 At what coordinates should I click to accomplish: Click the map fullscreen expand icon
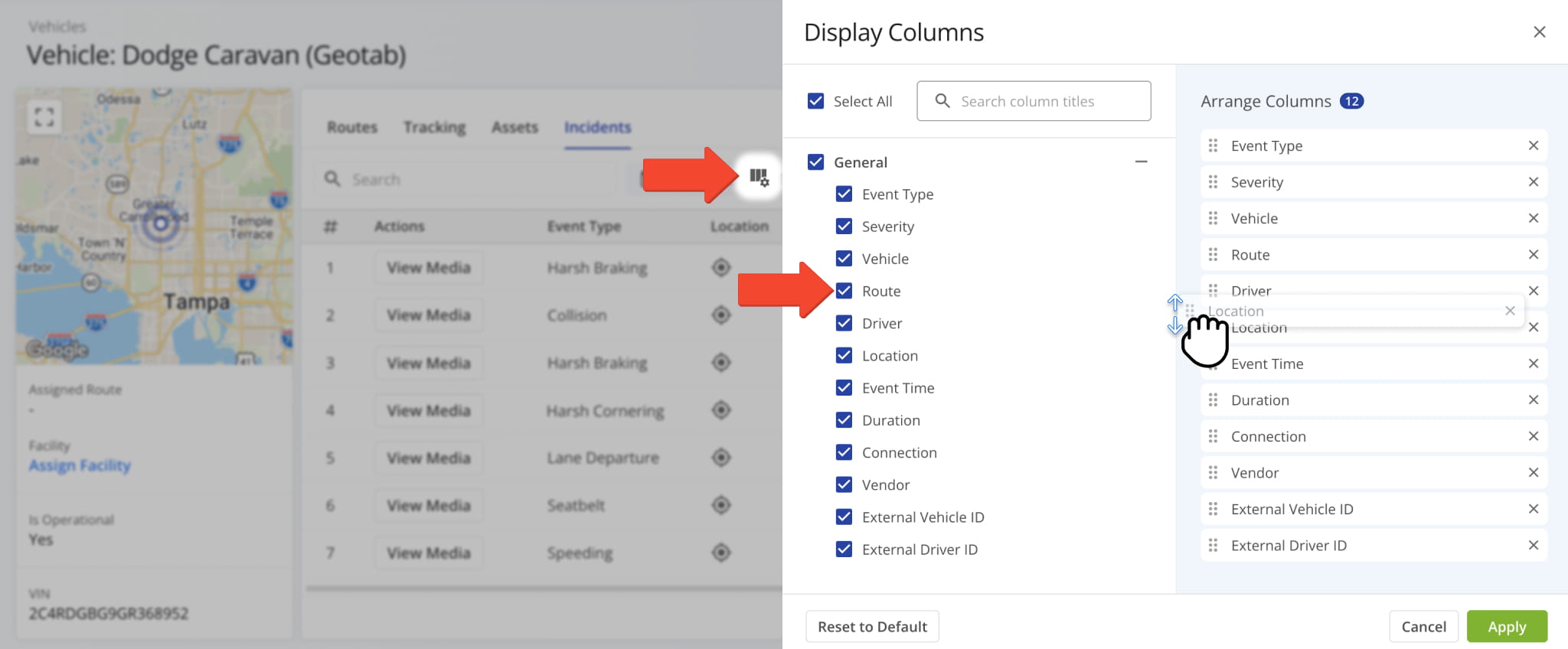[44, 117]
